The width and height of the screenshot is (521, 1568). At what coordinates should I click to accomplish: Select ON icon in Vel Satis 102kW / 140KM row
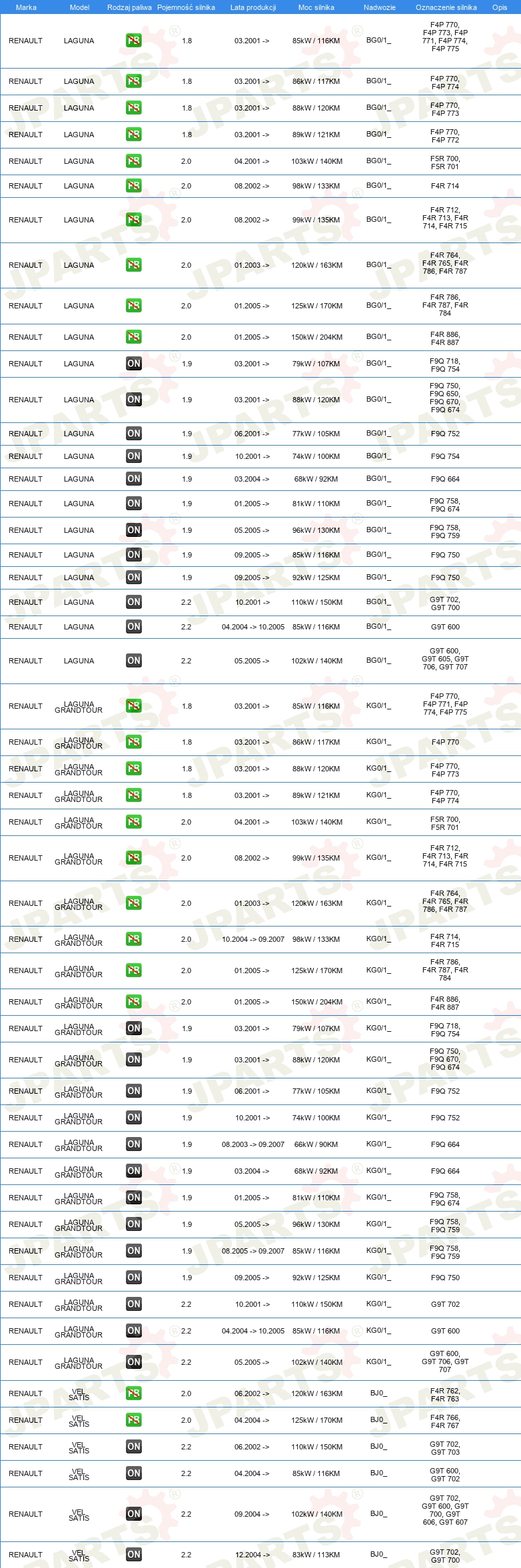(x=133, y=1514)
